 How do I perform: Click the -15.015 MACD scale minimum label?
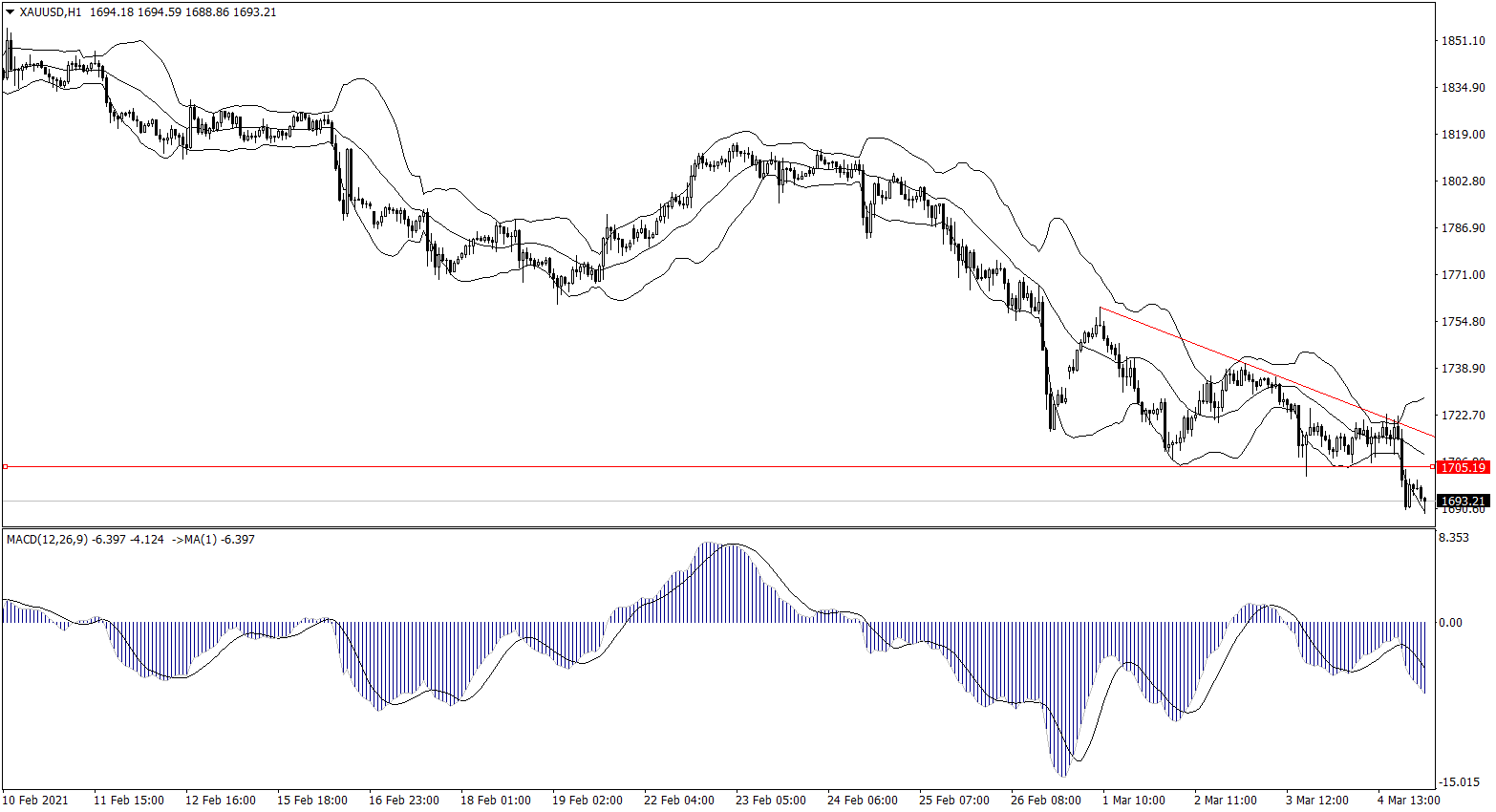point(1460,782)
